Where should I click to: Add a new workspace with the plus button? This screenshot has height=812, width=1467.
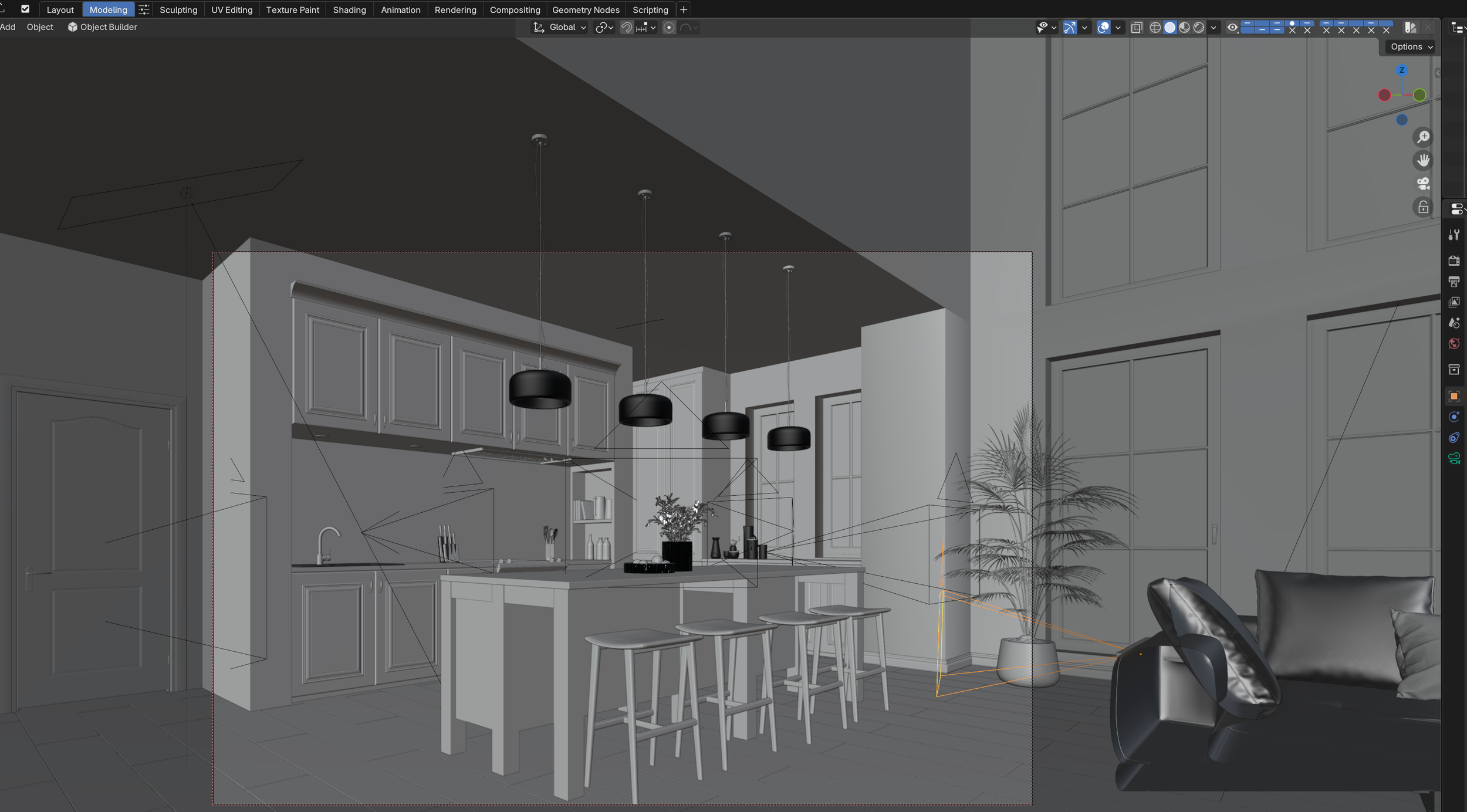(683, 9)
